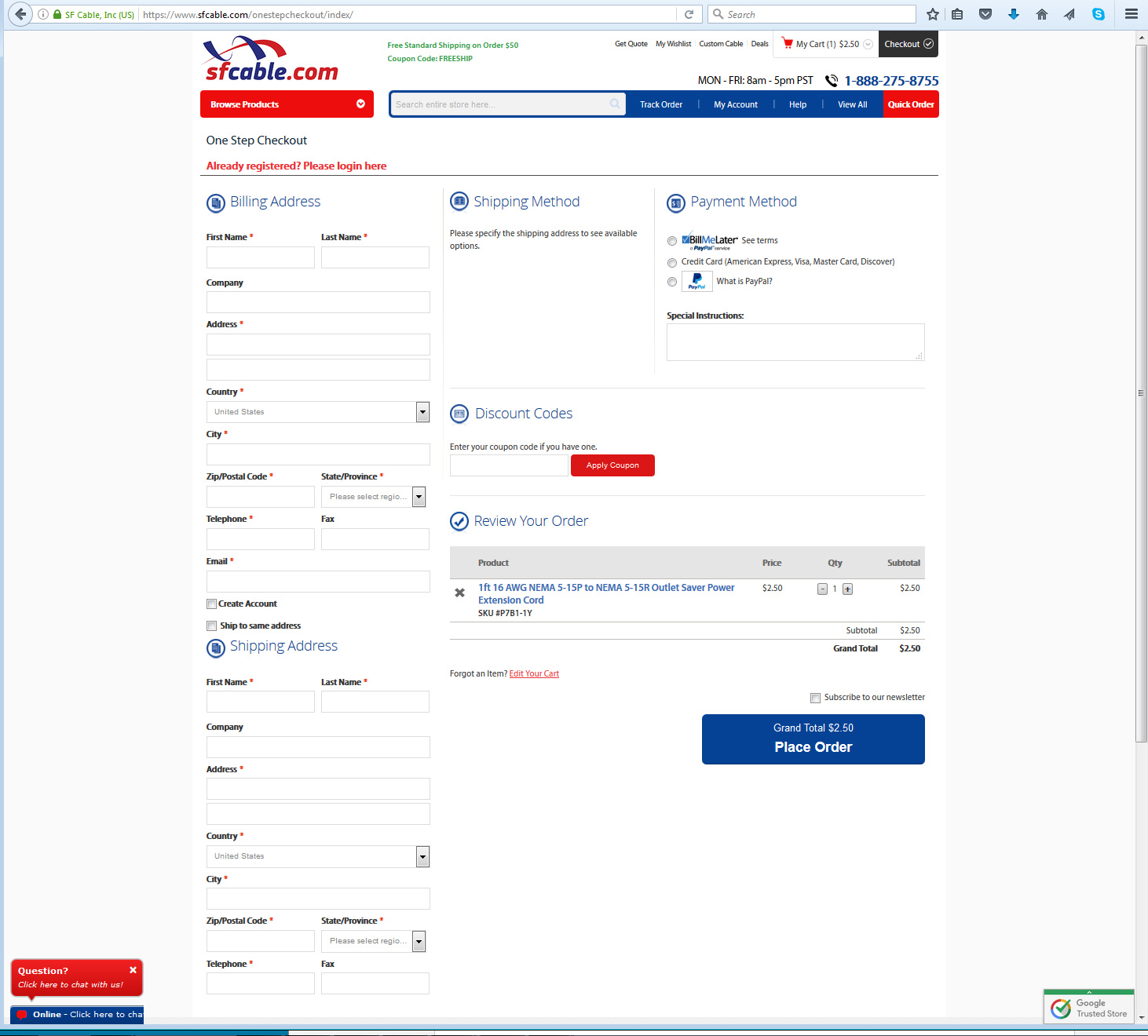The height and width of the screenshot is (1036, 1148).
Task: Click the browser back arrow button
Action: point(20,14)
